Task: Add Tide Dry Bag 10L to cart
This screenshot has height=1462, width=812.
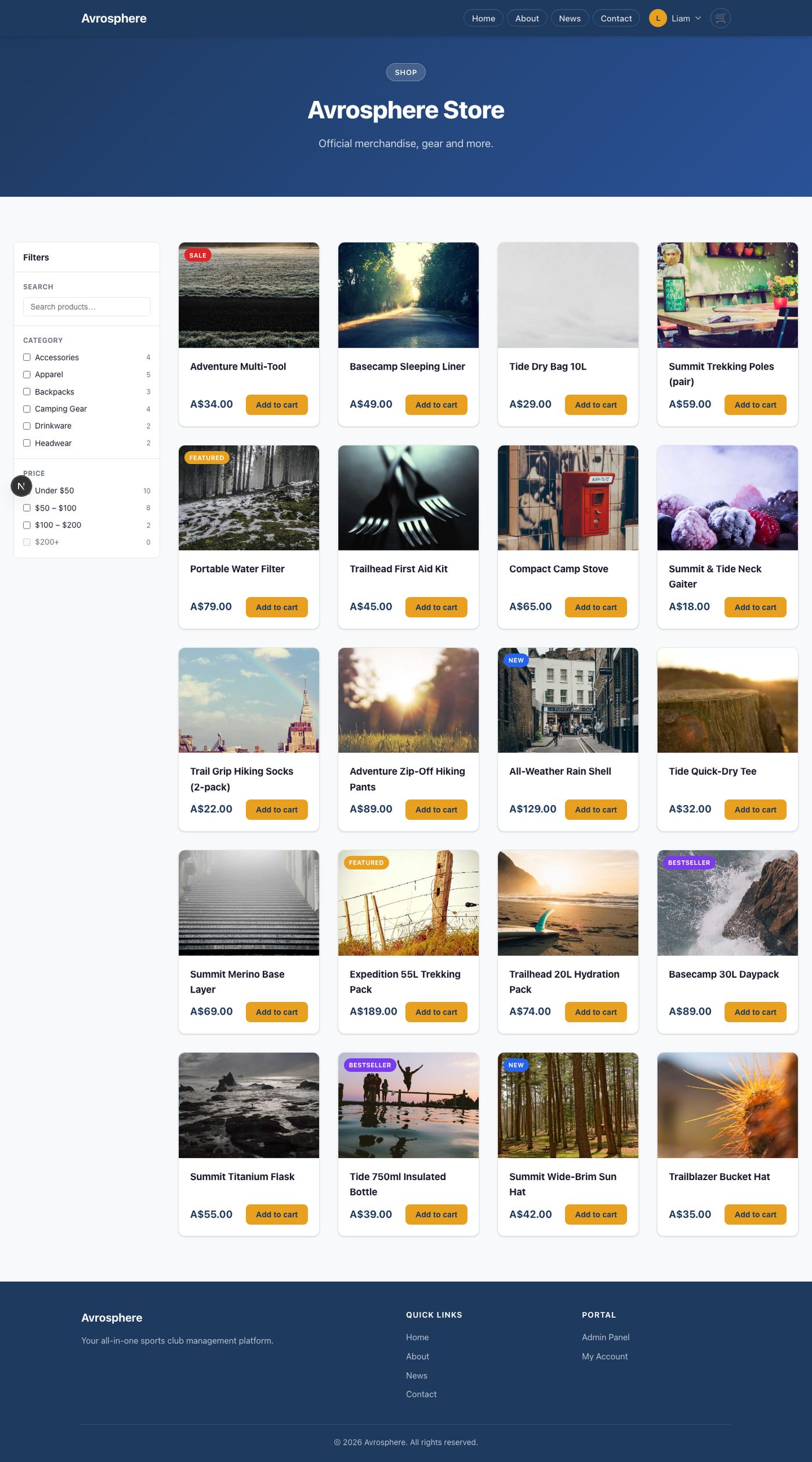Action: [x=596, y=405]
